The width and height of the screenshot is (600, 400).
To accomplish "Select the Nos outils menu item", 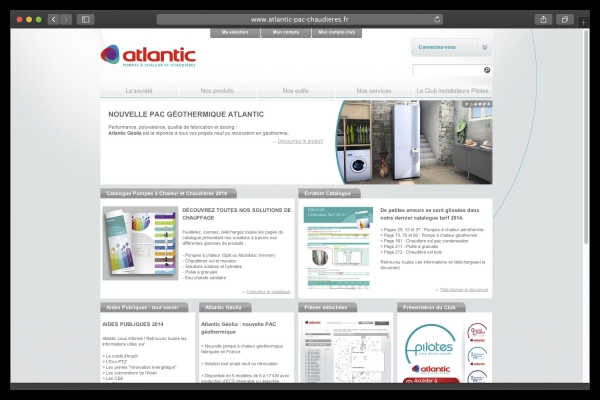I will pos(295,91).
